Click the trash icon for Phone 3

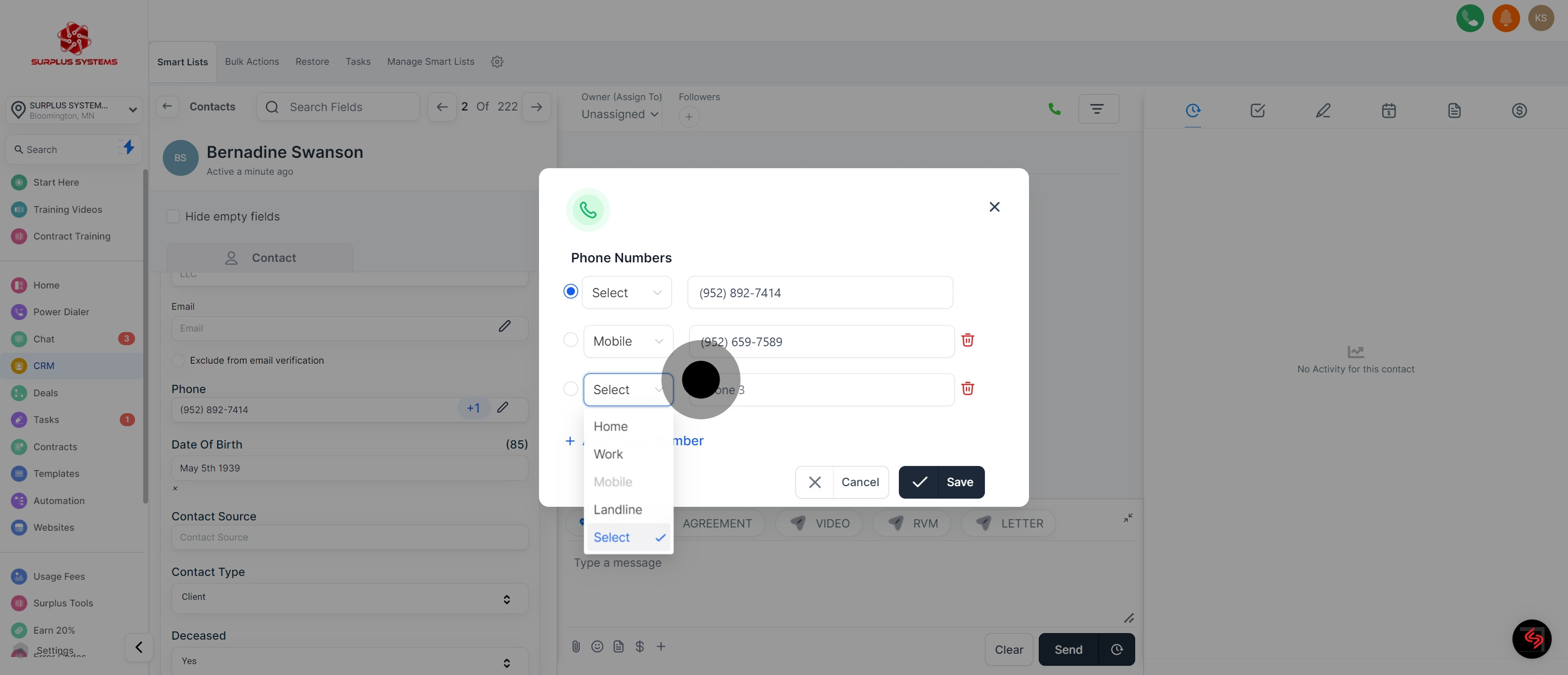[x=967, y=389]
